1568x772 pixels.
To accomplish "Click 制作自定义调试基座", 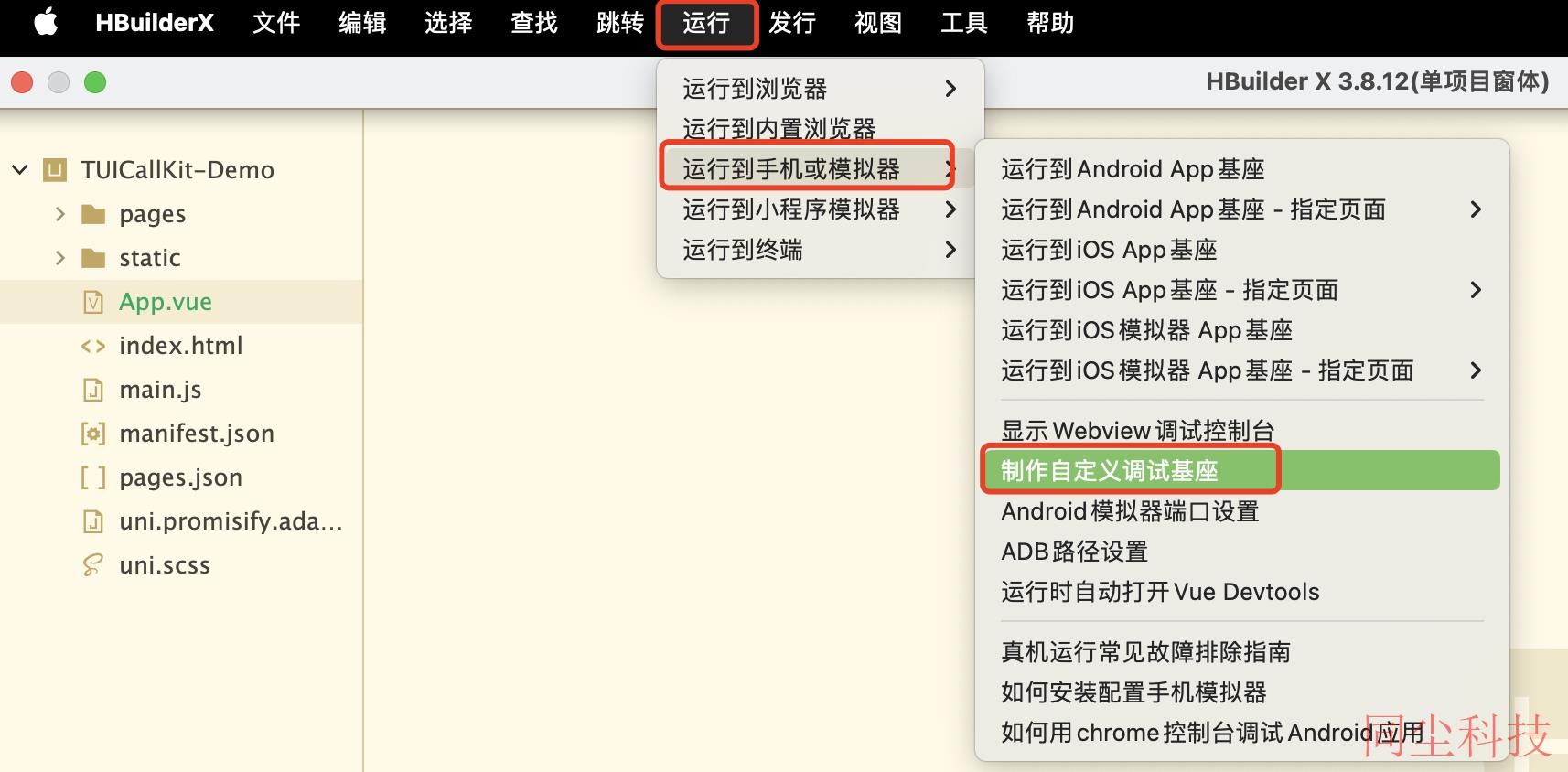I will coord(1242,471).
